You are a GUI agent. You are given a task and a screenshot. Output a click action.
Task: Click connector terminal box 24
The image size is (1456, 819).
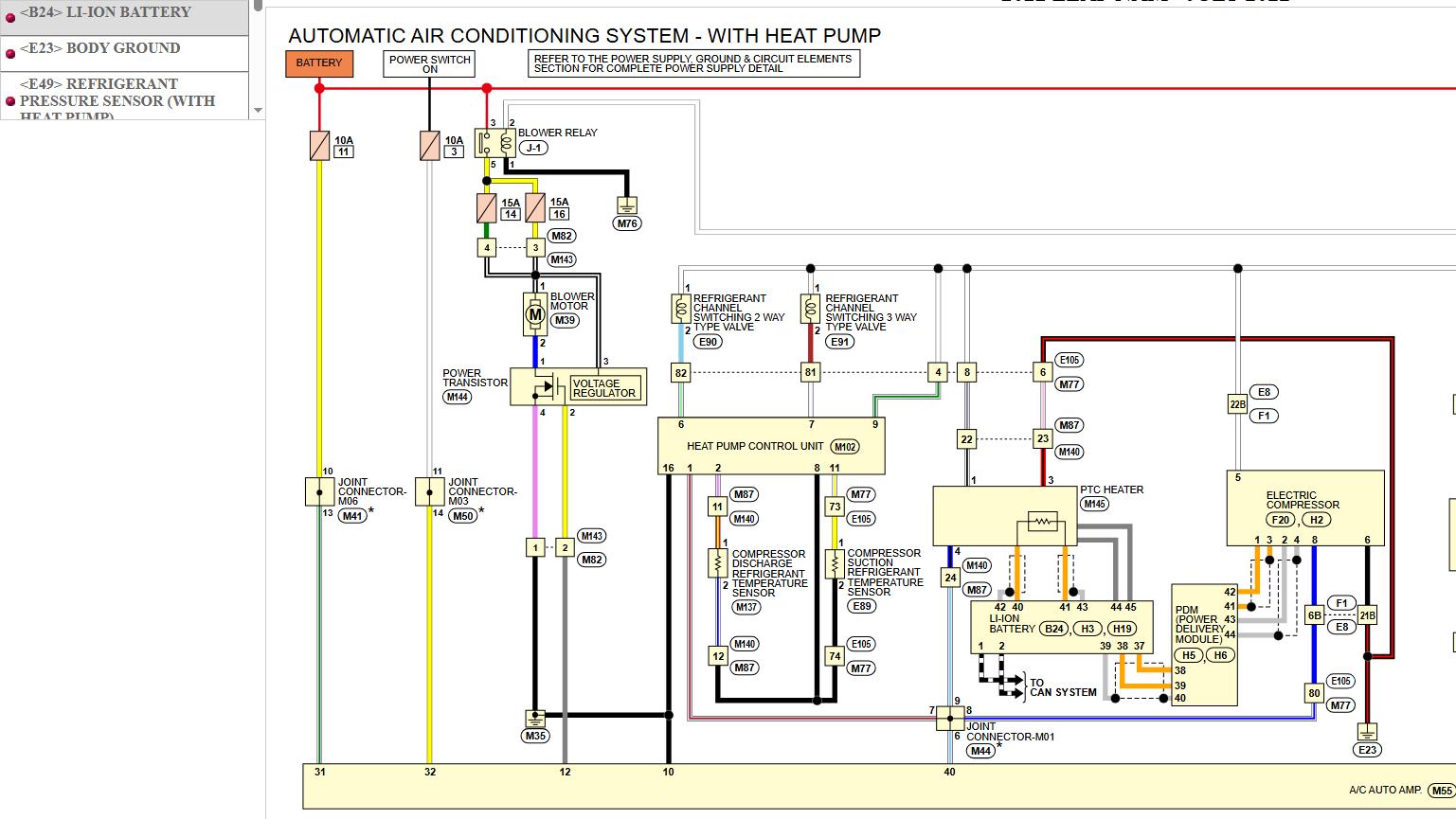point(950,578)
